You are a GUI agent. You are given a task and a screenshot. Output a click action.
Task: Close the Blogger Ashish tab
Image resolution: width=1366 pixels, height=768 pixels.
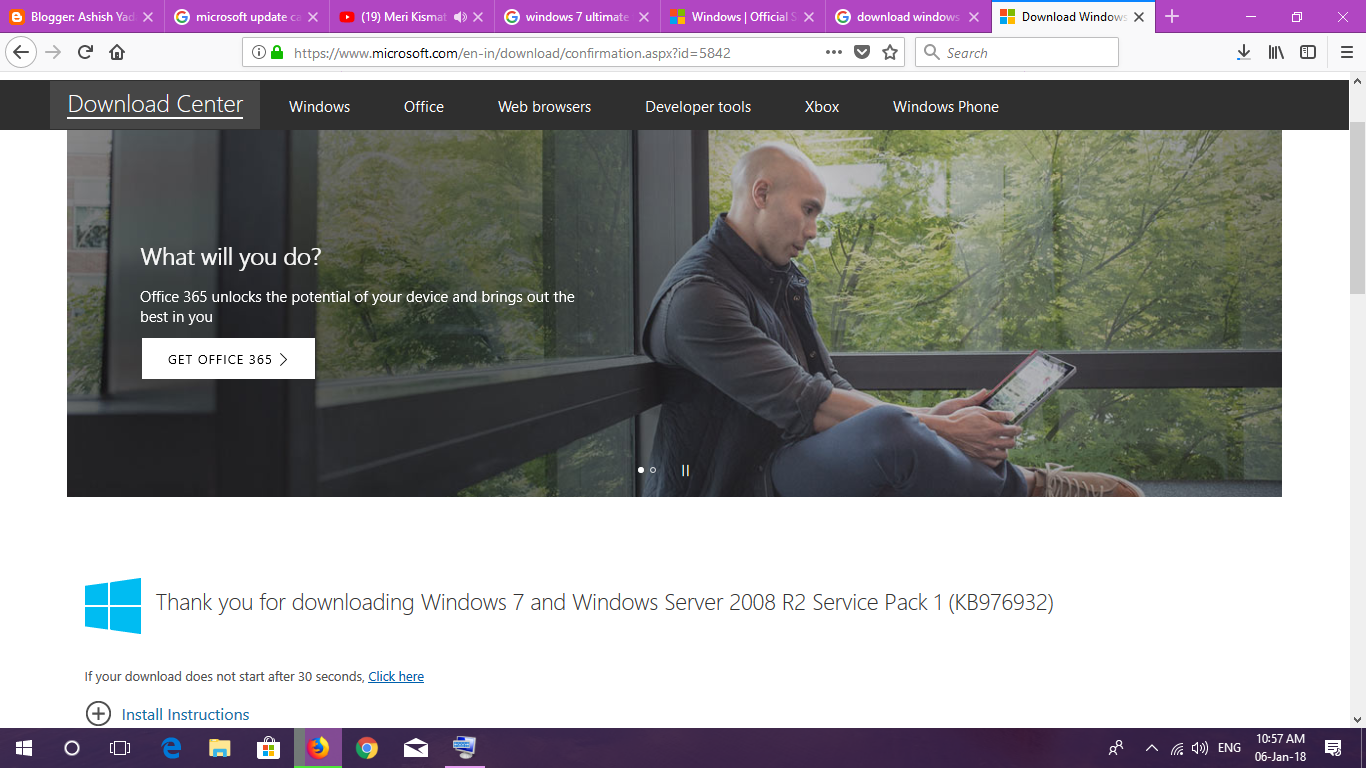coord(148,17)
